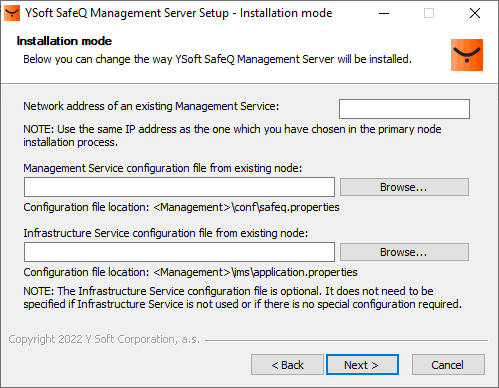Screen dimensions: 499x388
Task: Proceed with the Next > button
Action: click(362, 365)
